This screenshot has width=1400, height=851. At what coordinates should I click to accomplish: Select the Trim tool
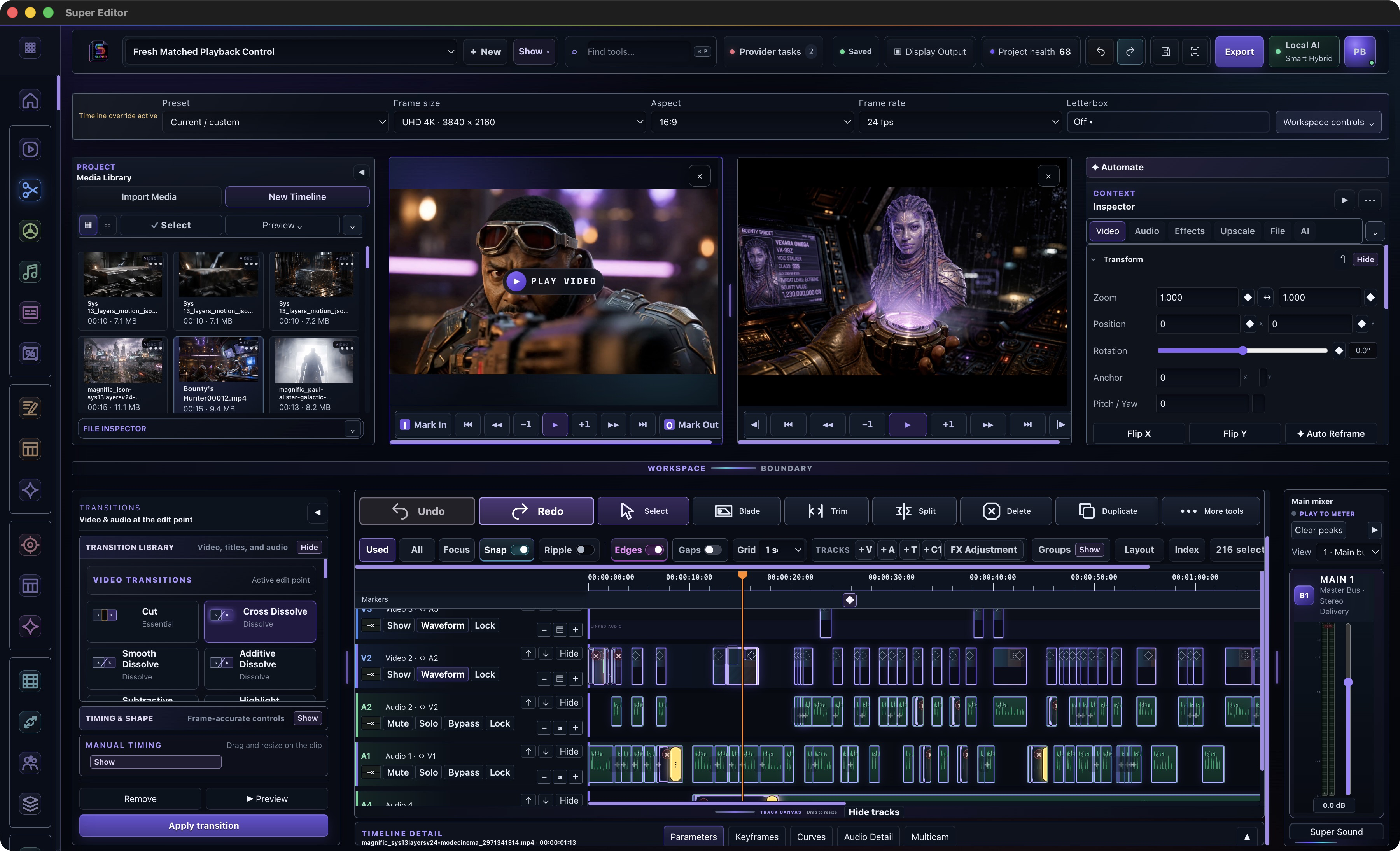[x=827, y=511]
